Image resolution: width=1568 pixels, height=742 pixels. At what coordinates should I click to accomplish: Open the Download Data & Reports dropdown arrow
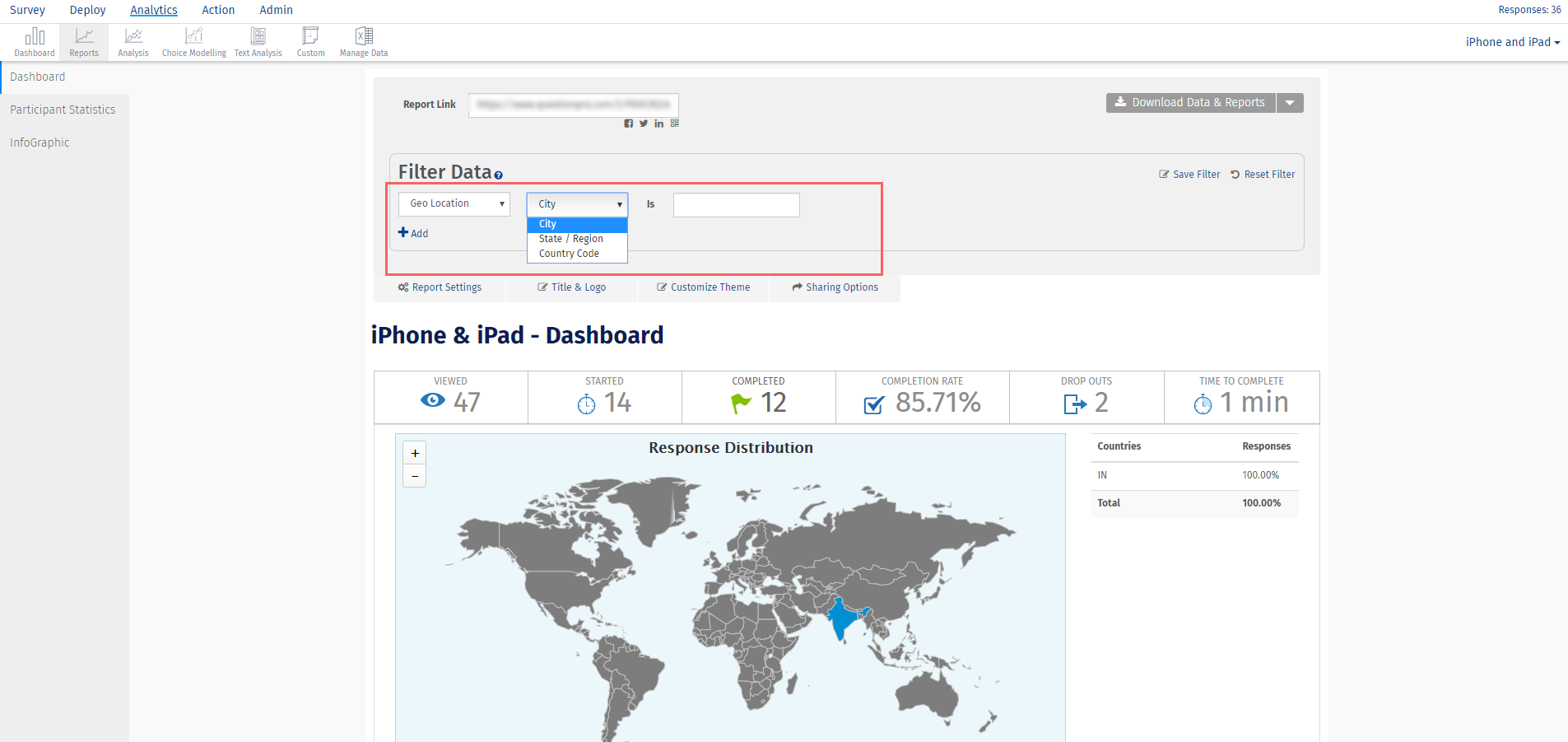point(1289,102)
